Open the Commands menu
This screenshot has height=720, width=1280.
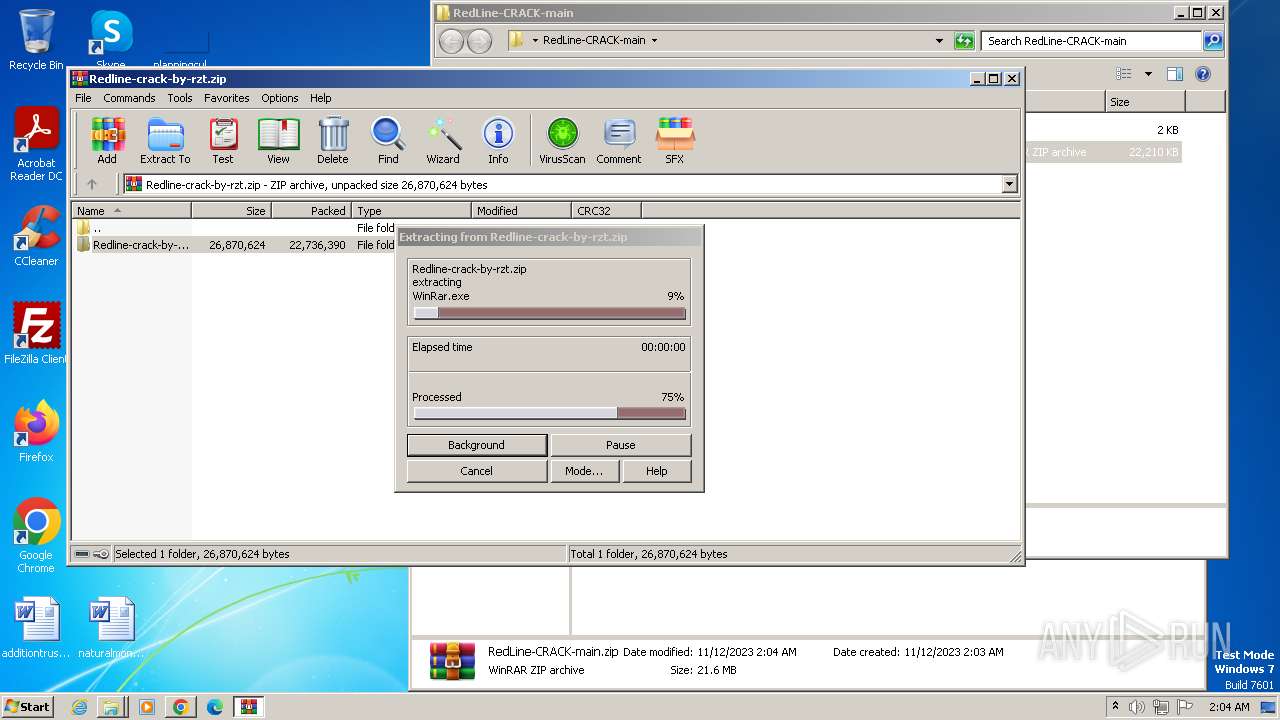click(x=129, y=98)
